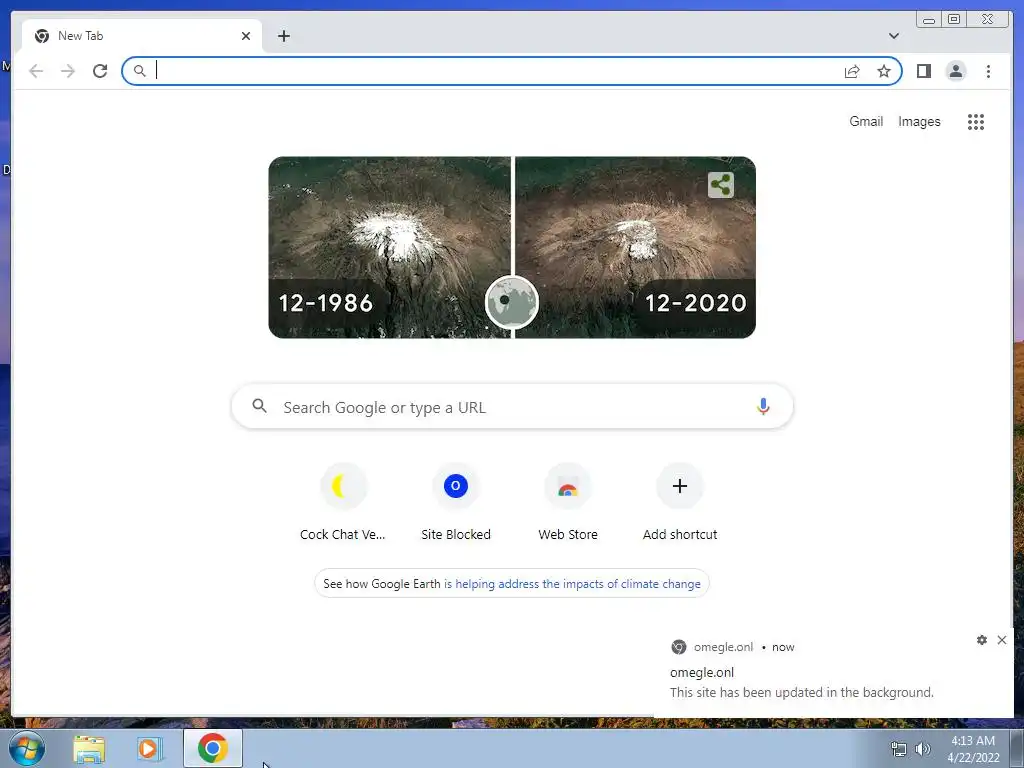Open the taskbar clock showing 4:13 AM
Screen dimensions: 1024x768
[x=973, y=749]
